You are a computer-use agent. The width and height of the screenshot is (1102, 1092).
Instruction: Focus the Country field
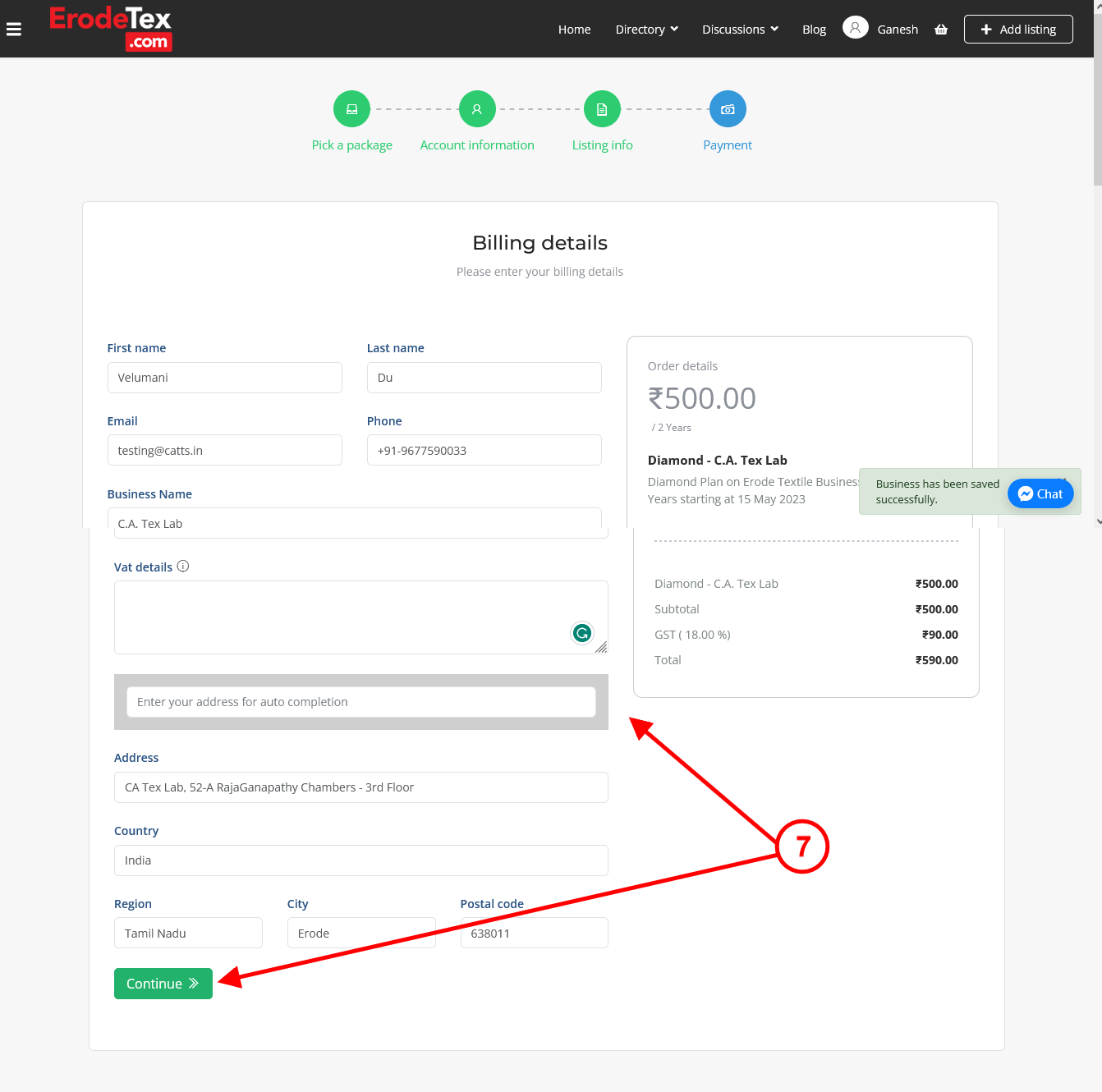click(360, 860)
